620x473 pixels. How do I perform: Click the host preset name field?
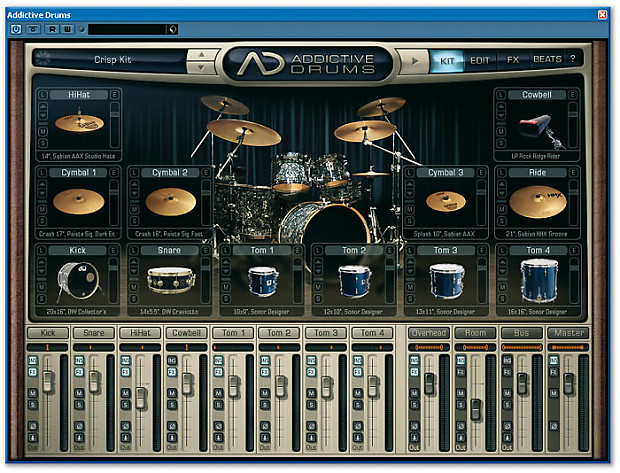coord(127,29)
